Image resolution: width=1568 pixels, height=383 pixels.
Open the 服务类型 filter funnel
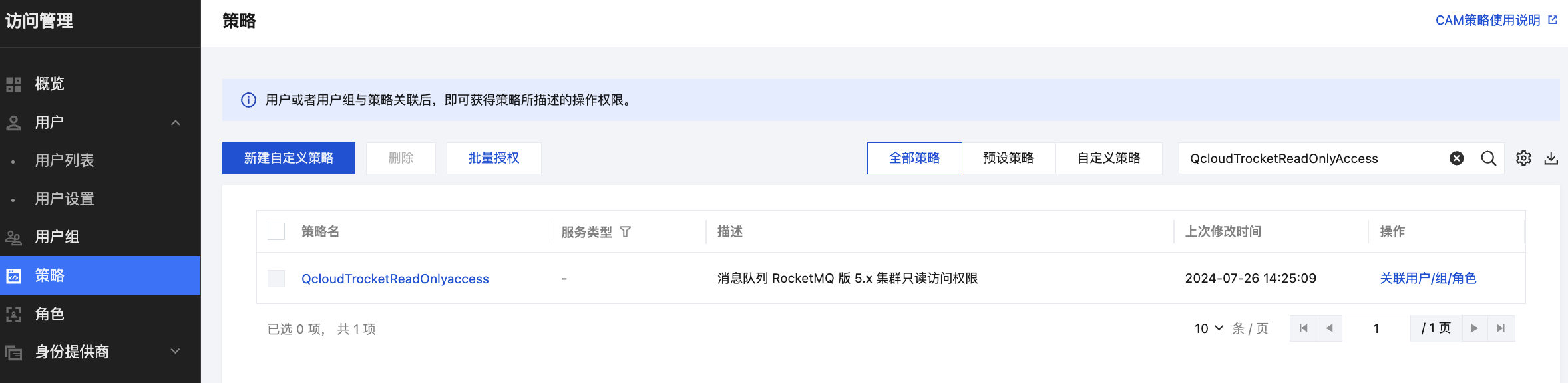[x=625, y=232]
